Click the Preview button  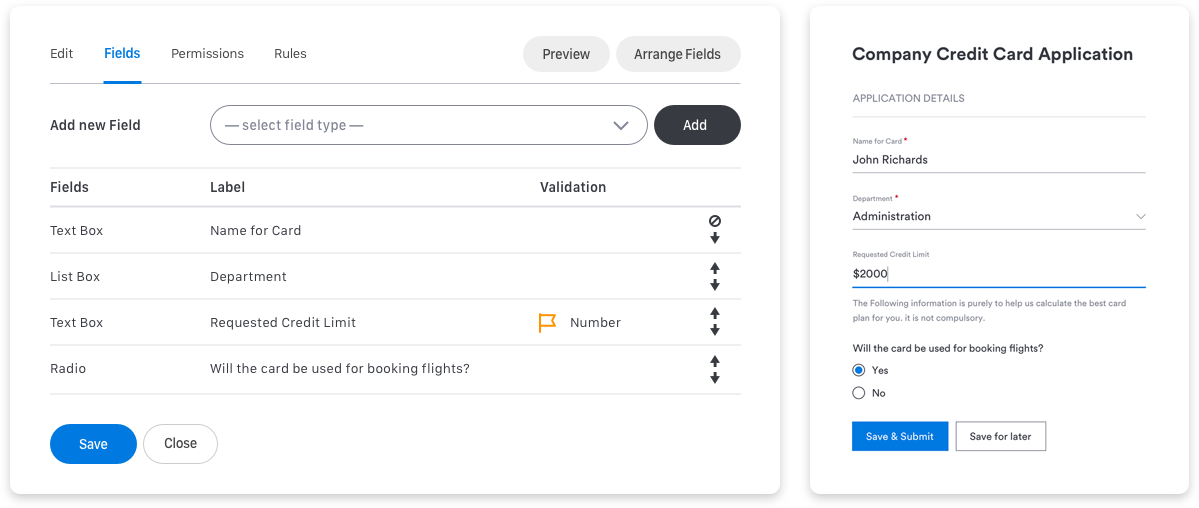(566, 54)
